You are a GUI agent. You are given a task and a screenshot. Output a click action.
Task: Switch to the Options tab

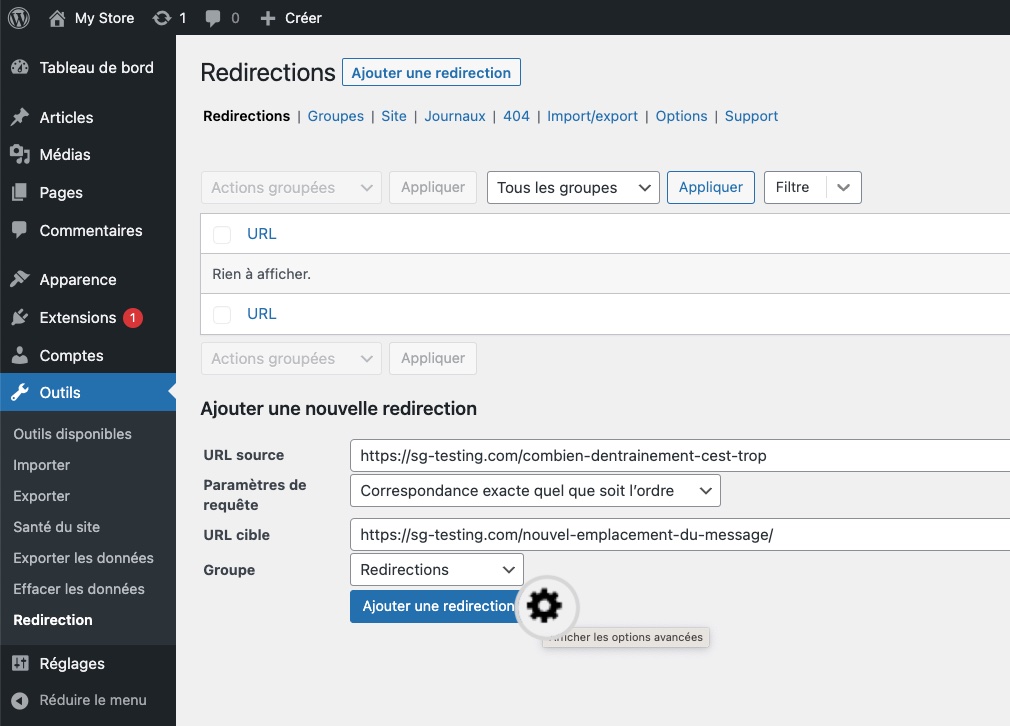click(x=681, y=116)
